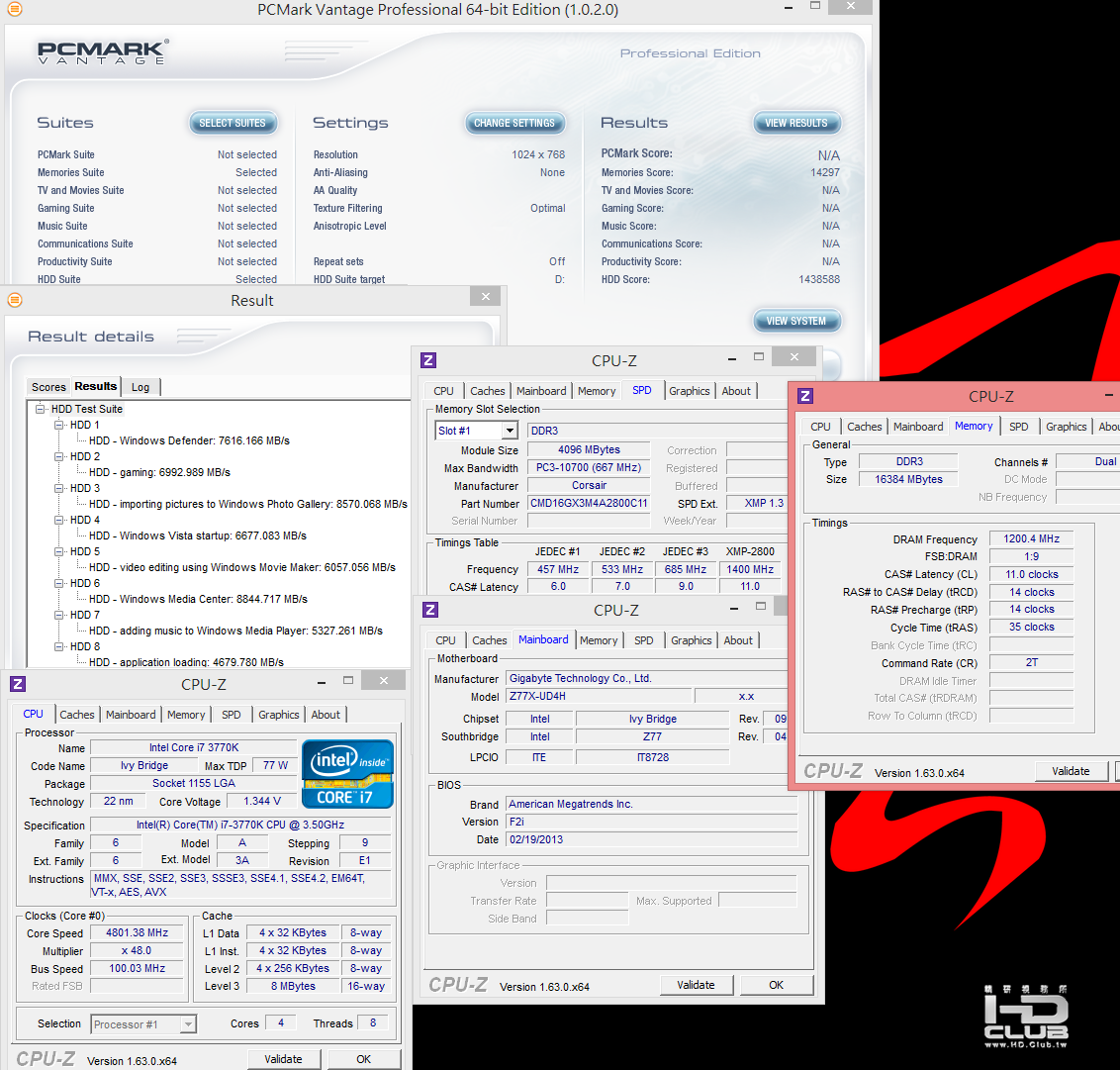Click the BIOS Date field 02/19/2013
Screen dimensions: 1120x1070
[651, 839]
